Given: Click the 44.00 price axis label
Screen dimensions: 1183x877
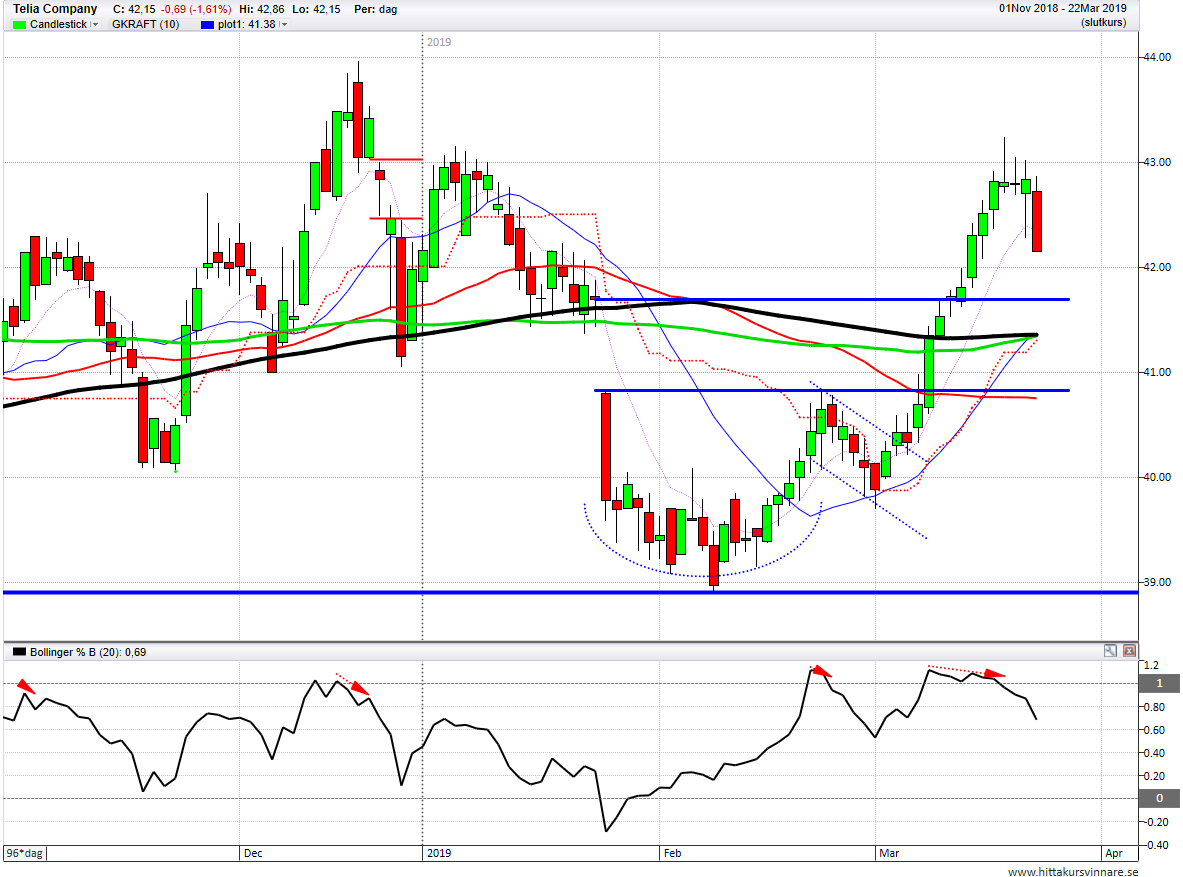Looking at the screenshot, I should (x=1157, y=57).
